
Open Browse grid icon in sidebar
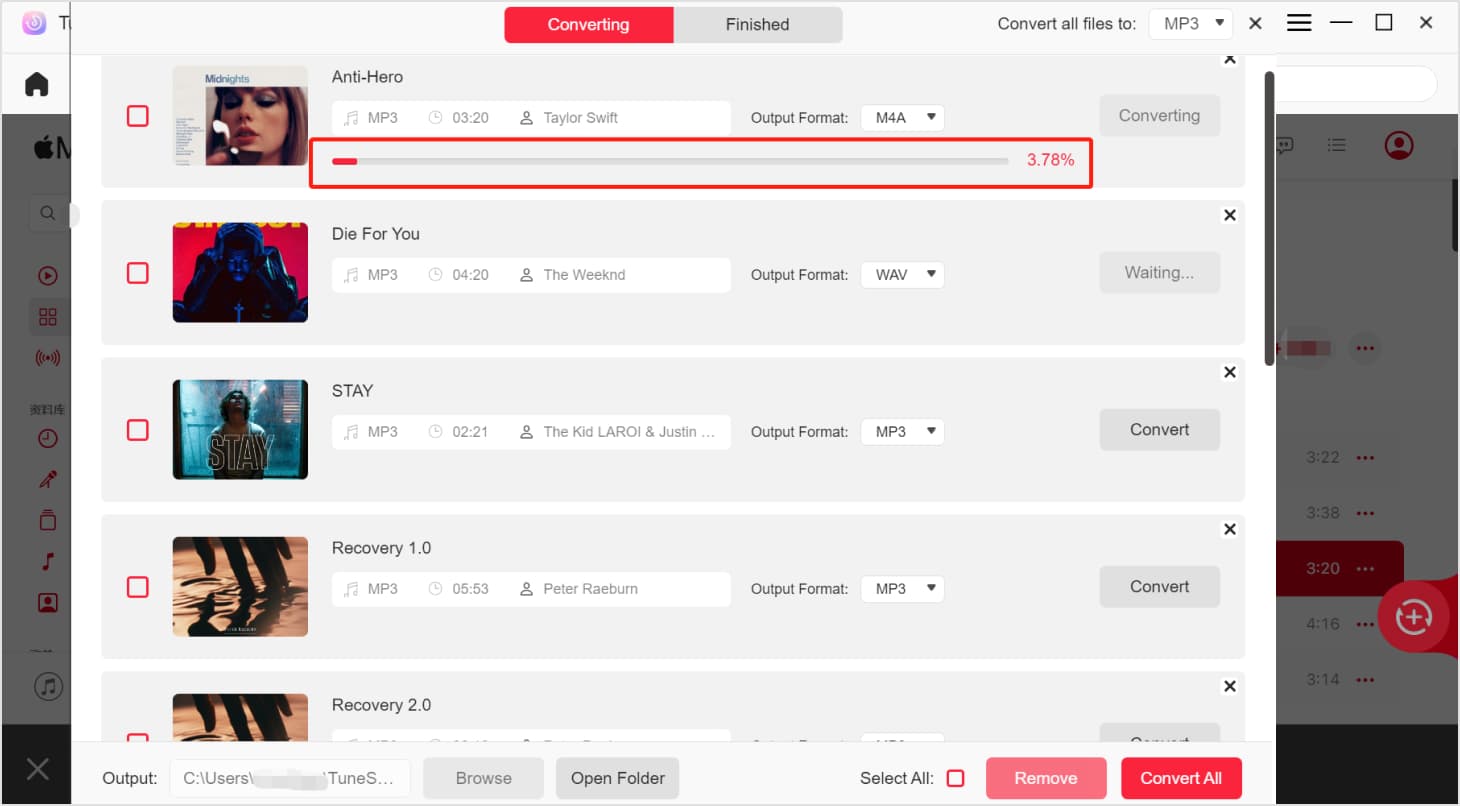coord(47,317)
